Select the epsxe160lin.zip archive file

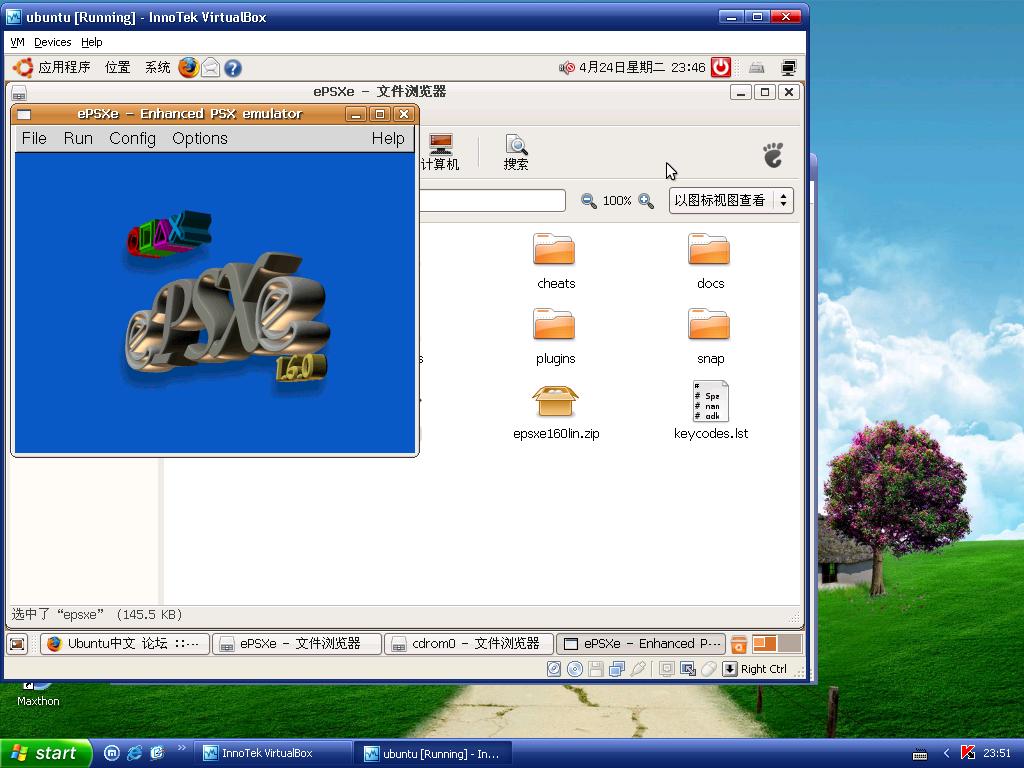coord(556,411)
